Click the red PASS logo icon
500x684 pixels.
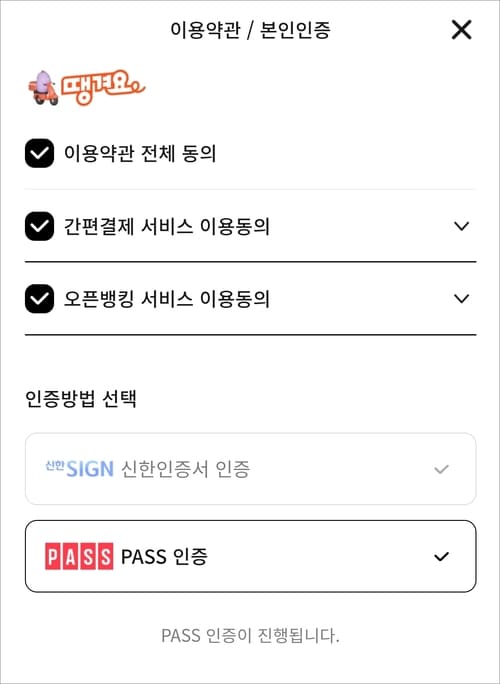pyautogui.click(x=79, y=556)
